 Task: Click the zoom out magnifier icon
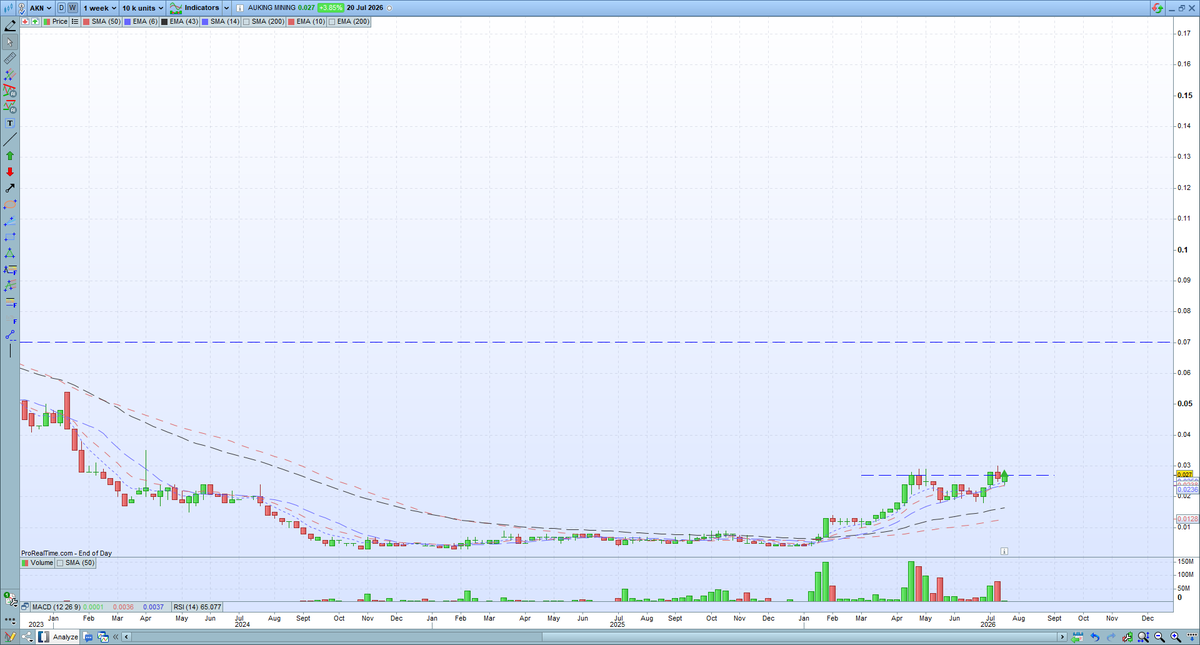[x=1159, y=637]
